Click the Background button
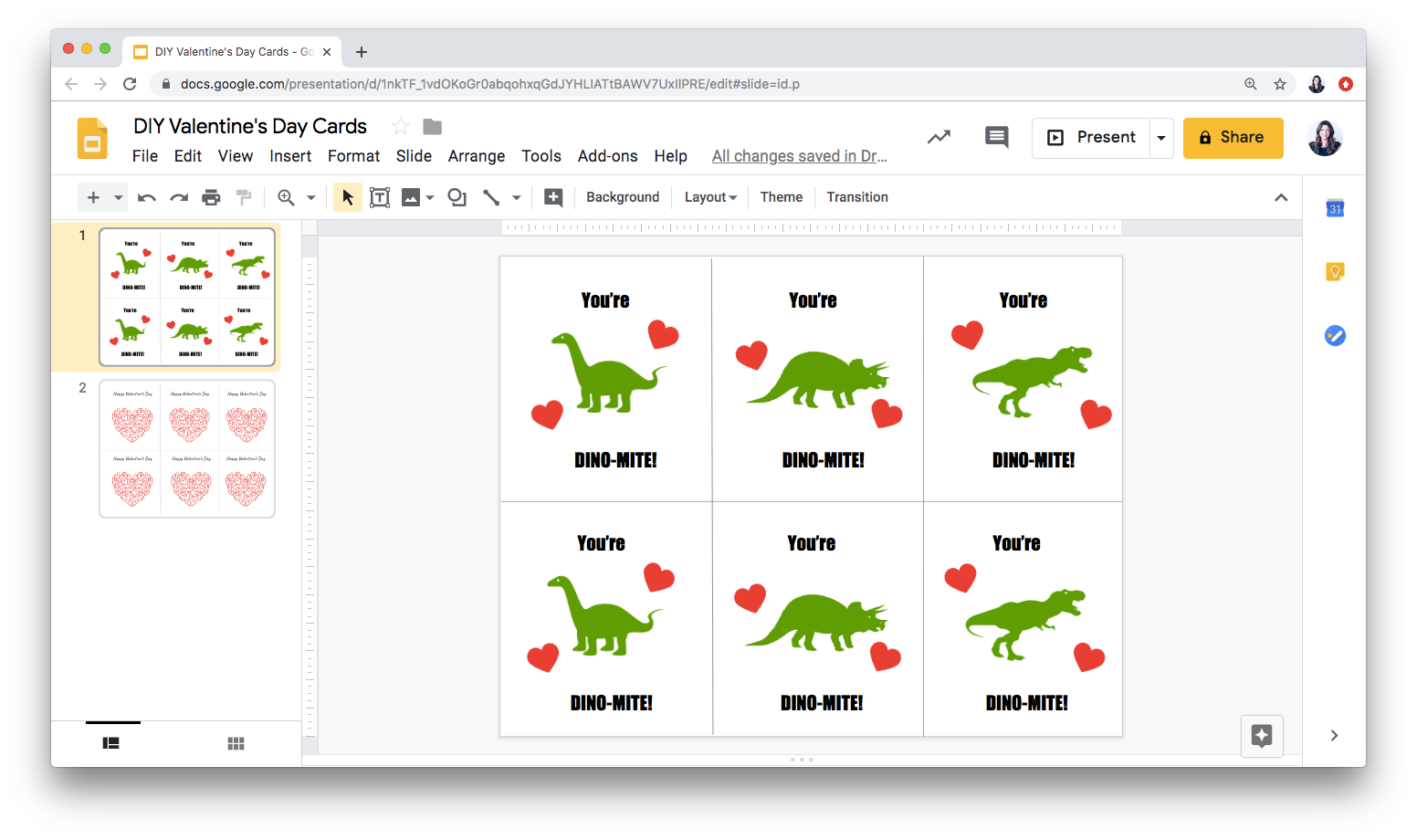This screenshot has height=840, width=1417. coord(623,197)
